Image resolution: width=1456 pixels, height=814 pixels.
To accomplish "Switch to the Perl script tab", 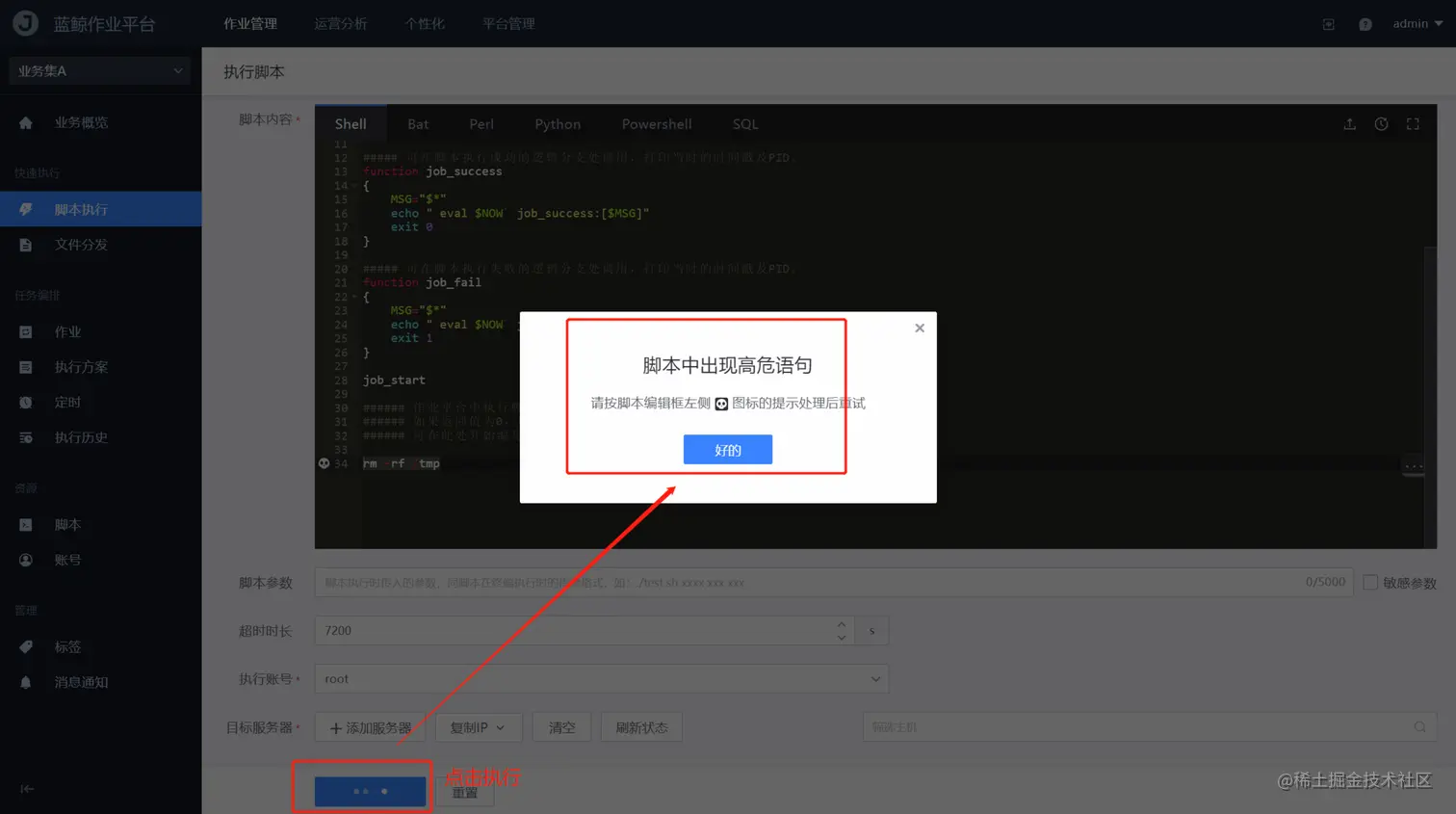I will click(x=481, y=124).
